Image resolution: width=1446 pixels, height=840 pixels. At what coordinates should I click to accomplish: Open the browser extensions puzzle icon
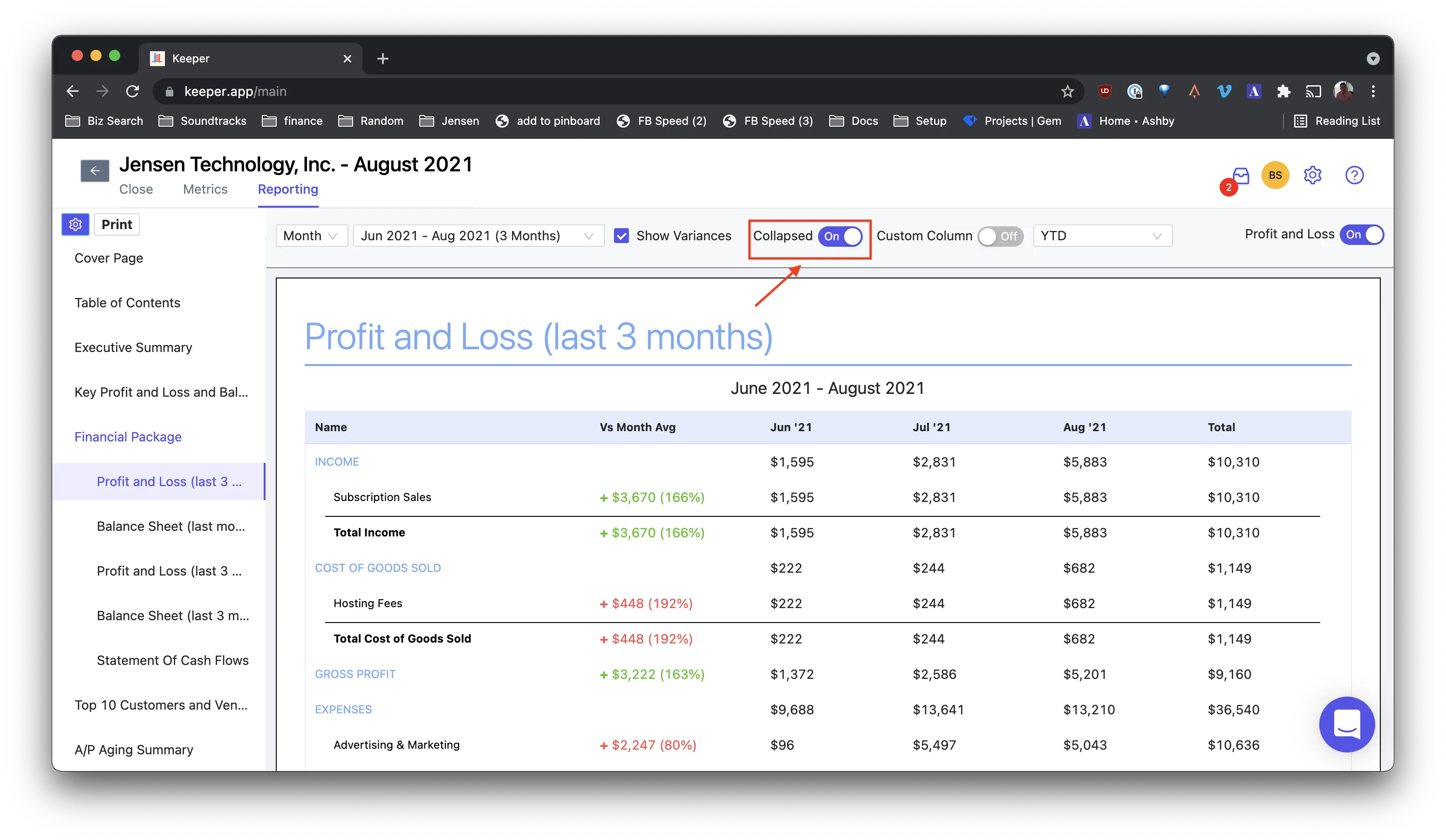coord(1283,91)
